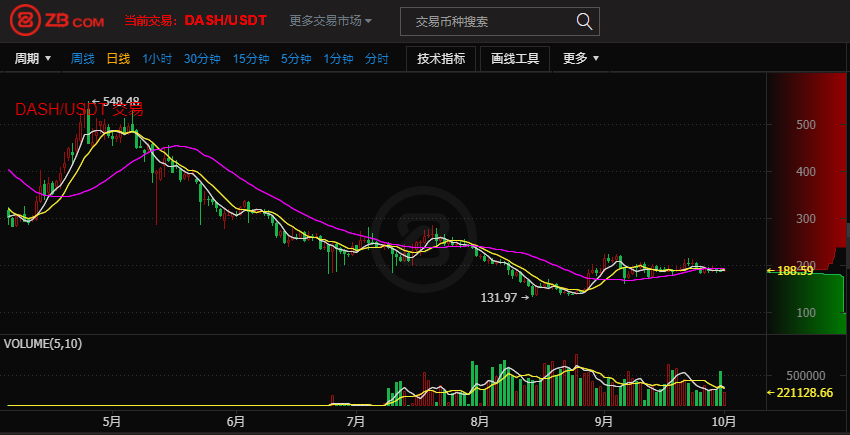Open the 技术指标 indicators button
The height and width of the screenshot is (435, 850).
click(x=441, y=59)
